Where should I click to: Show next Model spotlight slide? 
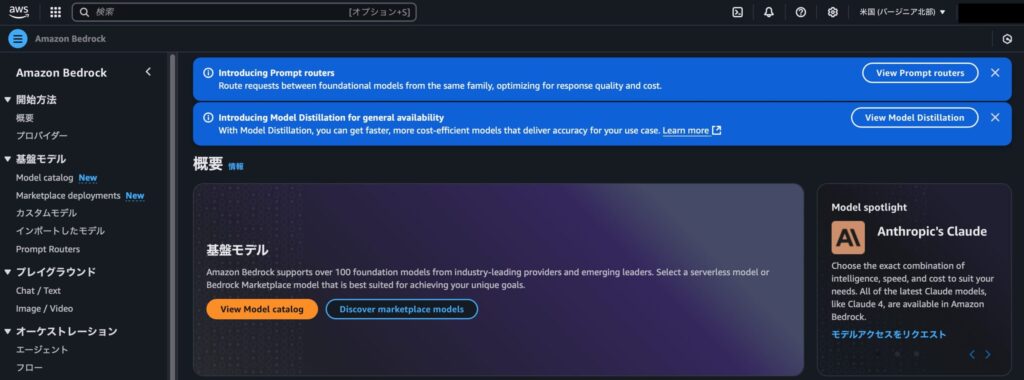coord(987,355)
